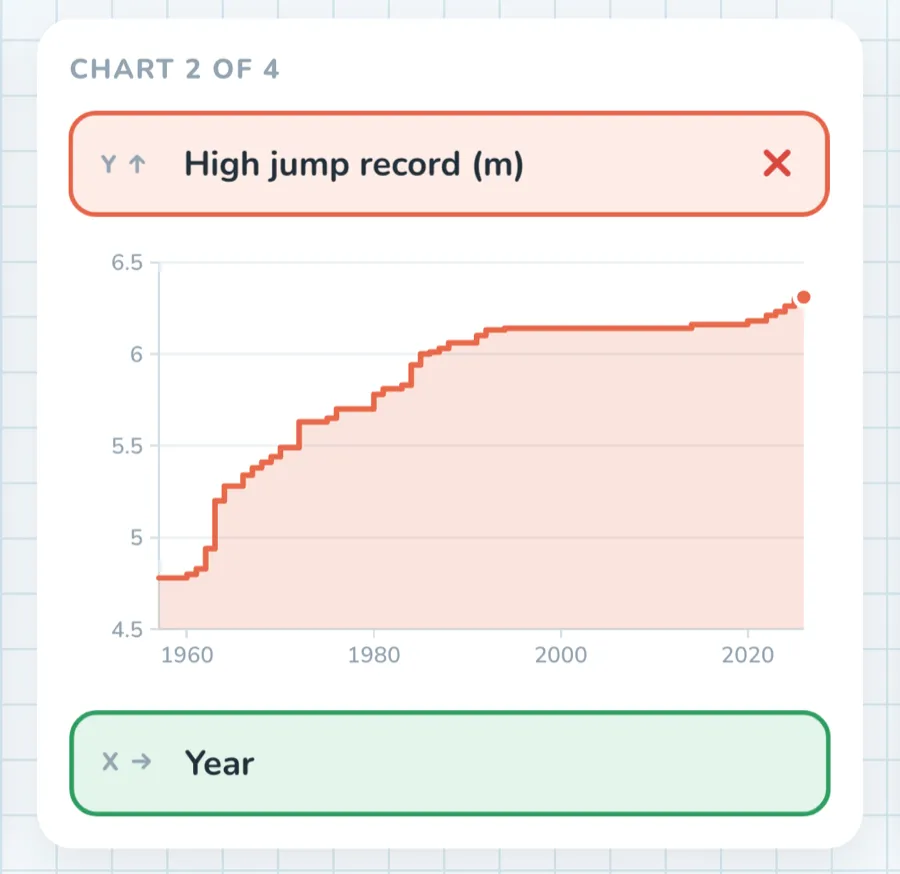Click the 6.5 y-axis tick label
Image resolution: width=900 pixels, height=874 pixels.
tap(127, 263)
